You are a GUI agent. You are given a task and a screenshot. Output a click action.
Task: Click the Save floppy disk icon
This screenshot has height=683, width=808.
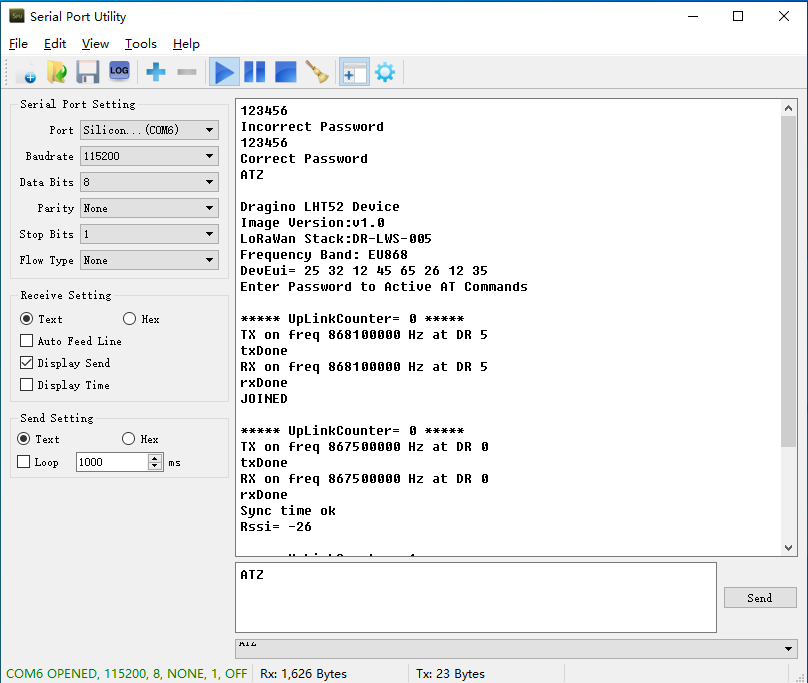pos(88,72)
